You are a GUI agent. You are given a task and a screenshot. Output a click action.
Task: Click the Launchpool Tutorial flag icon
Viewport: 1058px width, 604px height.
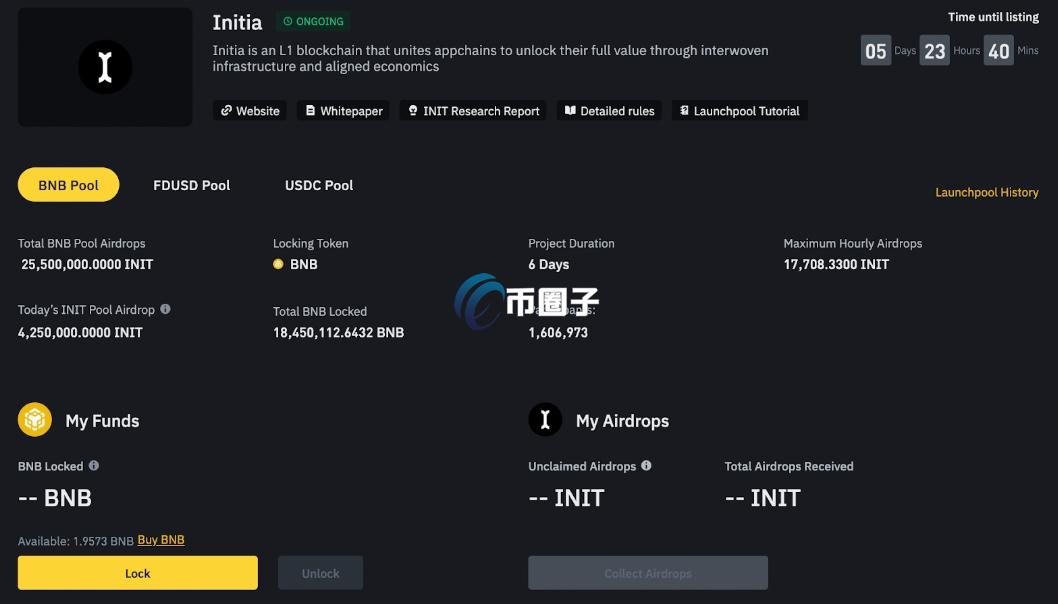(x=684, y=111)
